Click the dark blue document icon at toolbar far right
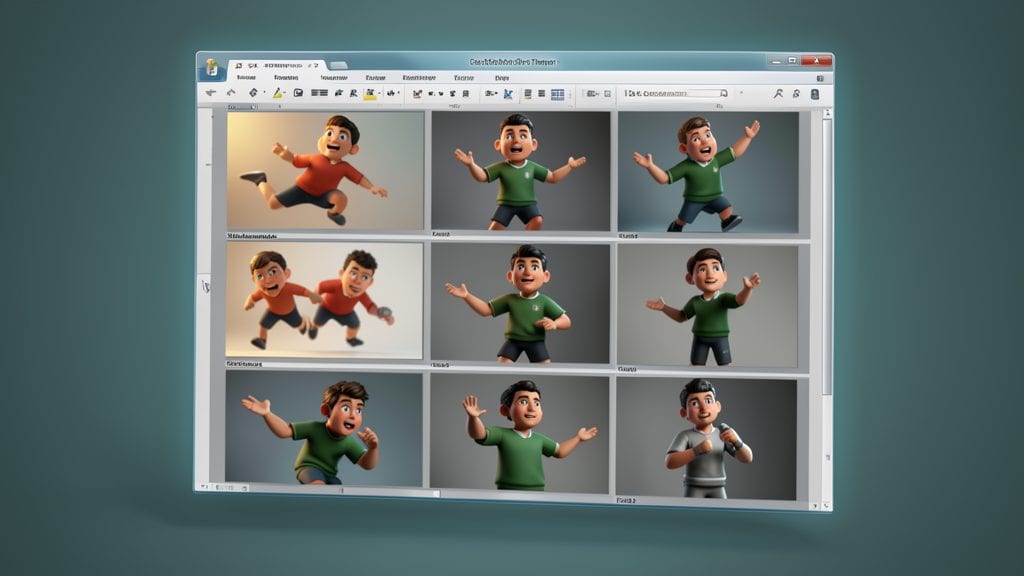This screenshot has height=576, width=1024. (x=815, y=94)
